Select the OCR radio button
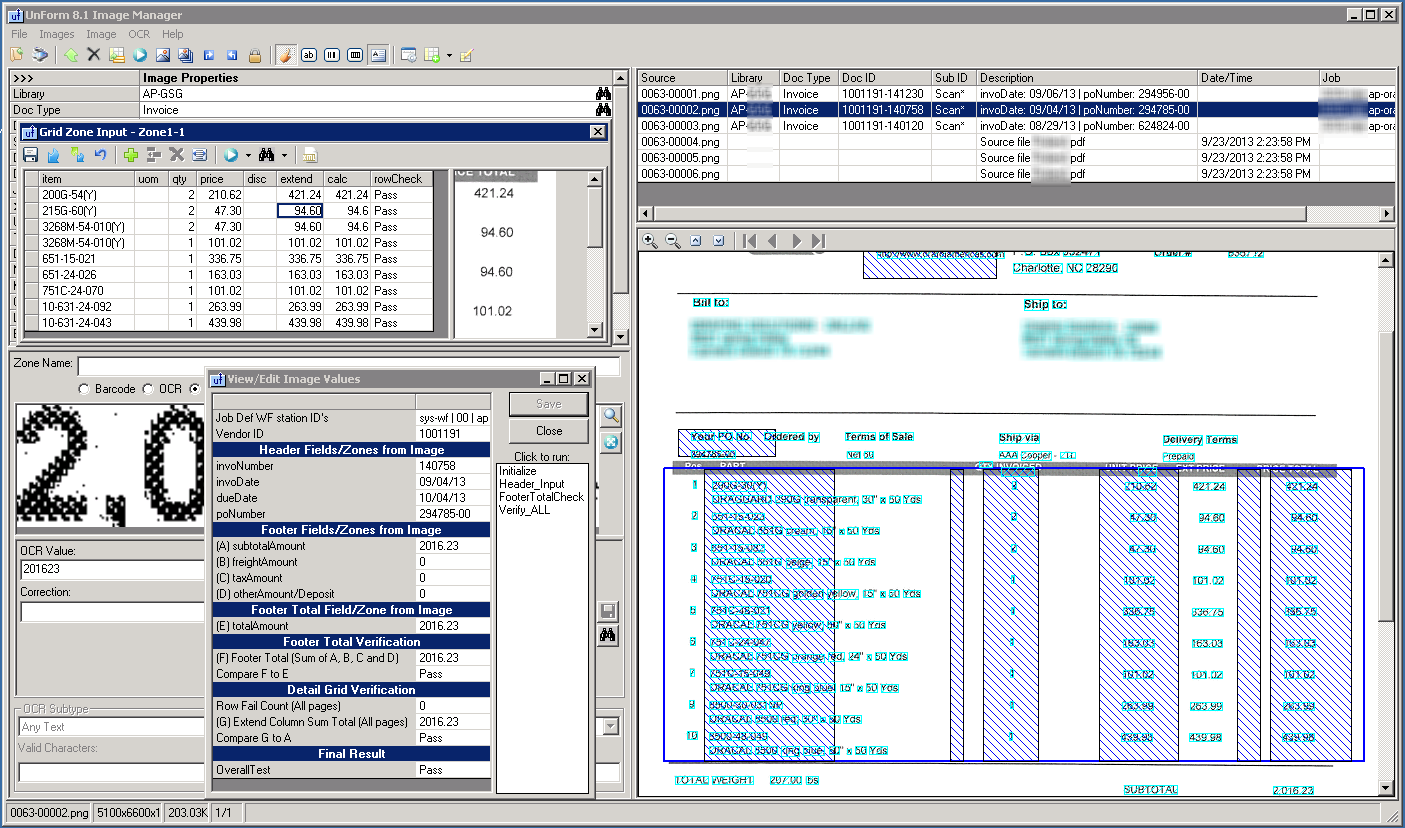This screenshot has height=828, width=1405. coord(149,389)
